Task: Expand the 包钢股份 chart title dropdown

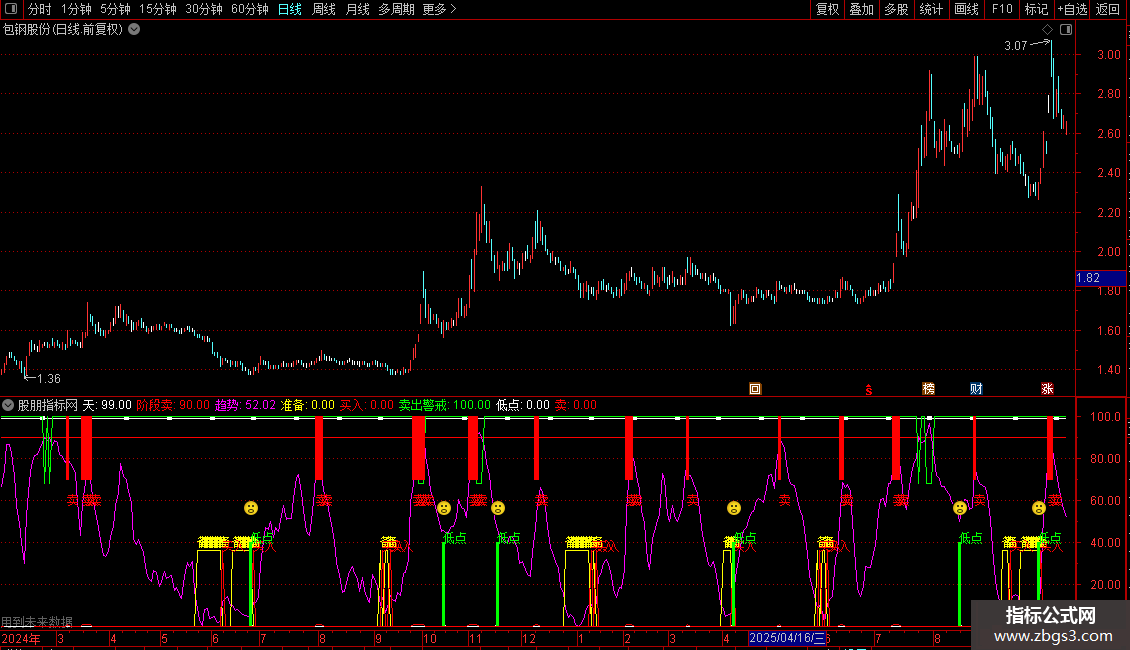Action: [134, 29]
